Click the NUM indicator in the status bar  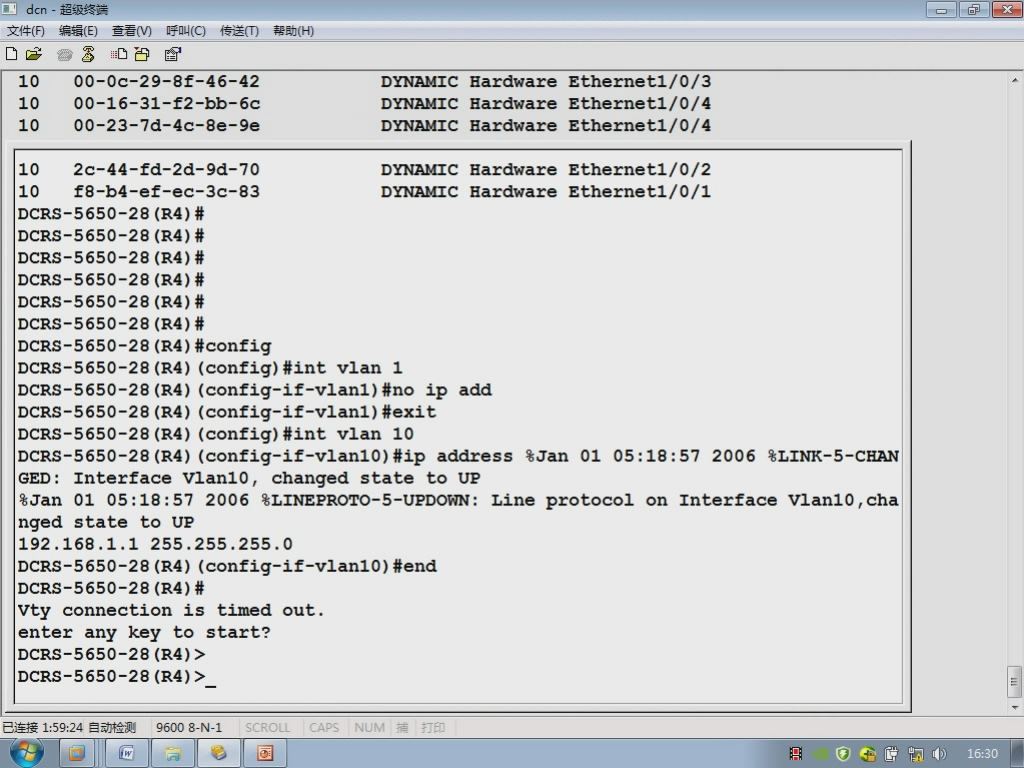[x=369, y=728]
